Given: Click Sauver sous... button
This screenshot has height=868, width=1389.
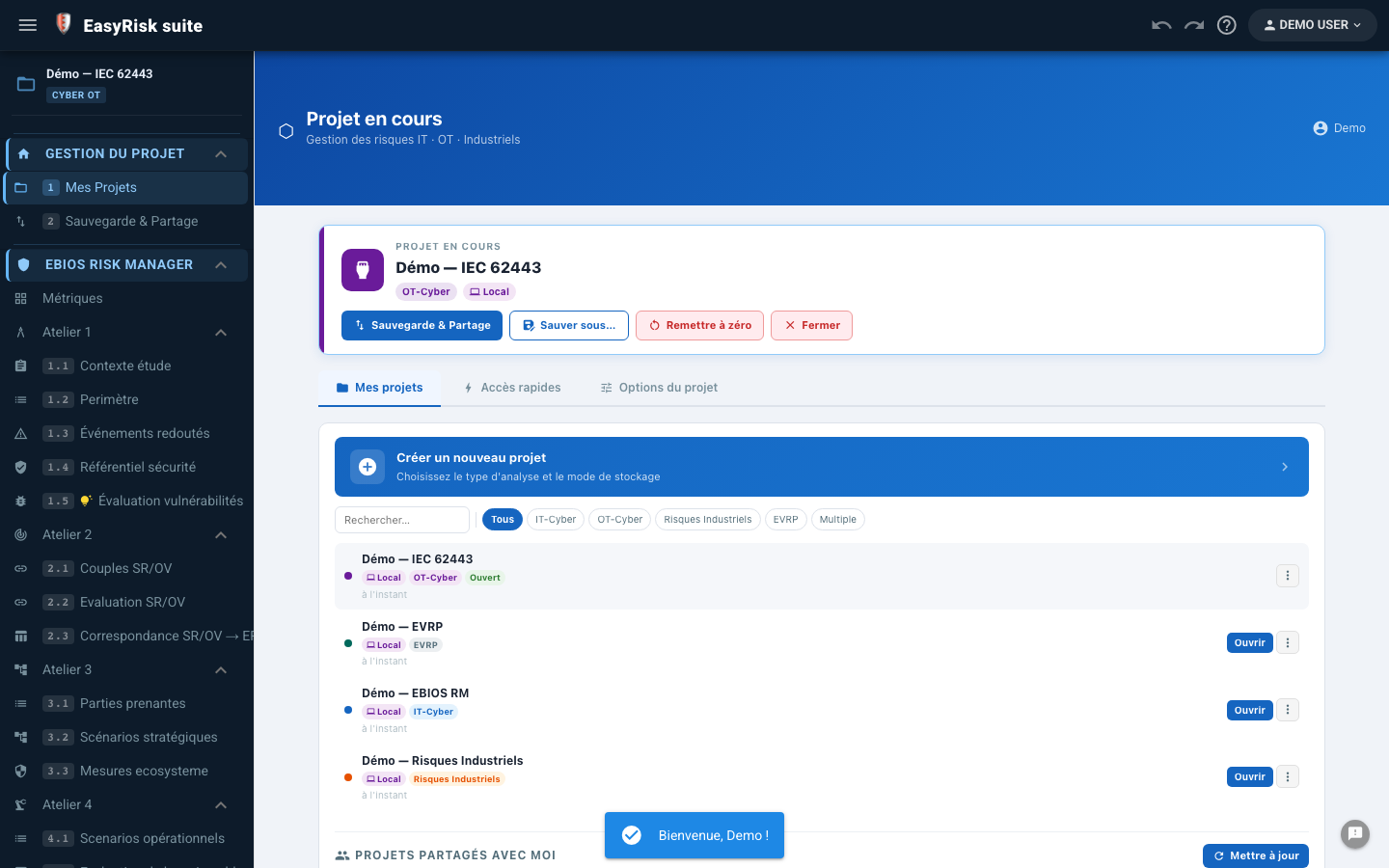Looking at the screenshot, I should point(569,325).
